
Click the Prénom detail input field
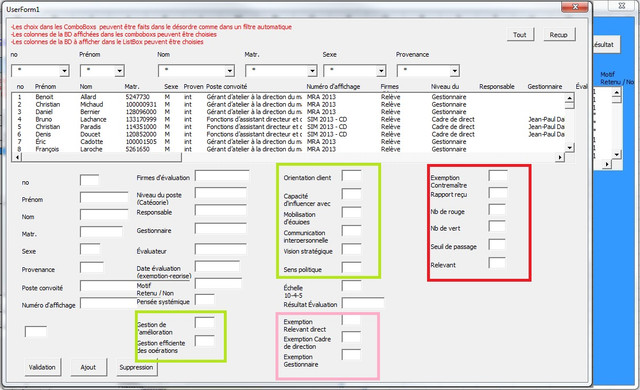click(104, 197)
